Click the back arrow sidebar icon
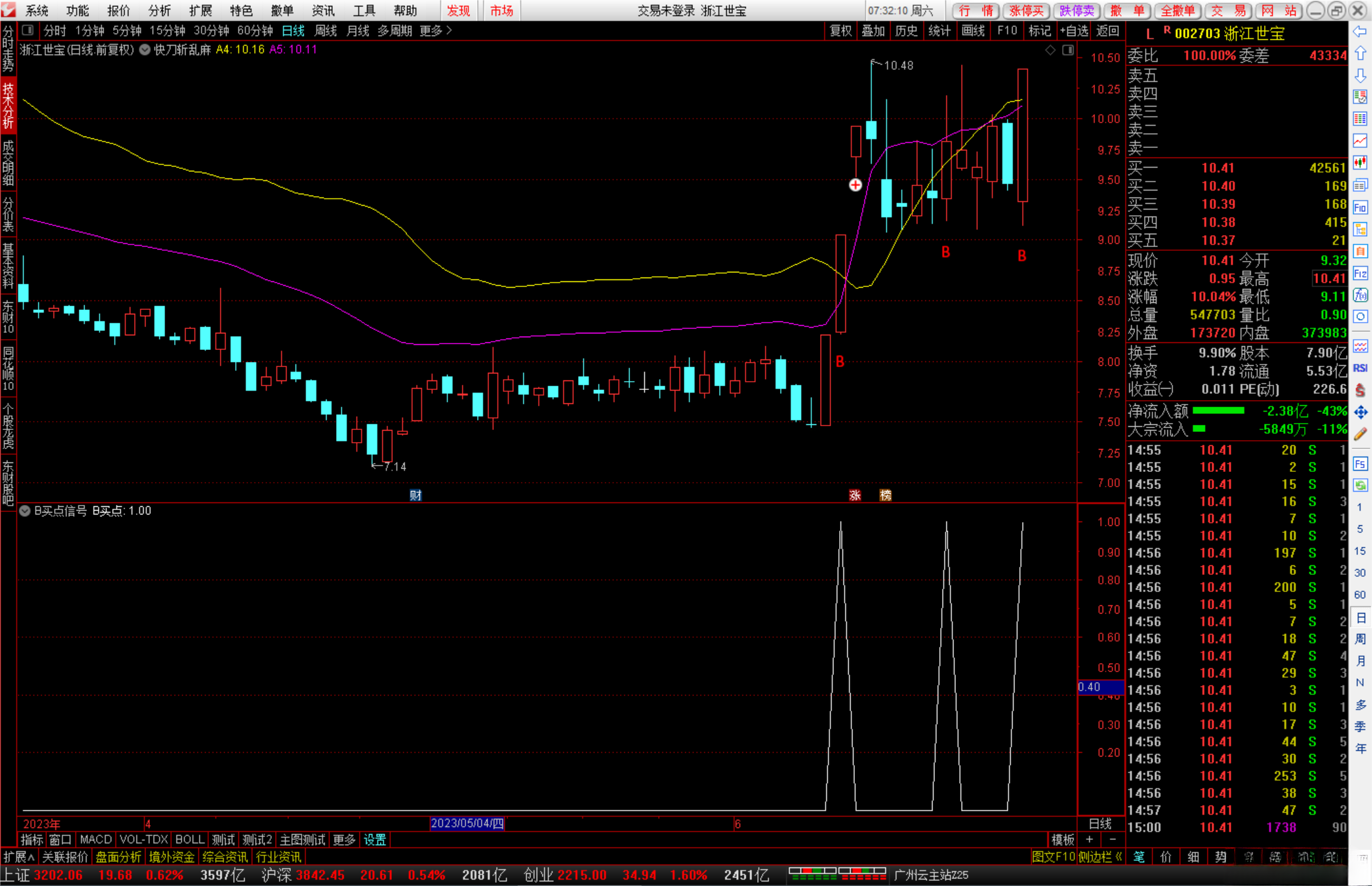The width and height of the screenshot is (1372, 886). click(1360, 31)
